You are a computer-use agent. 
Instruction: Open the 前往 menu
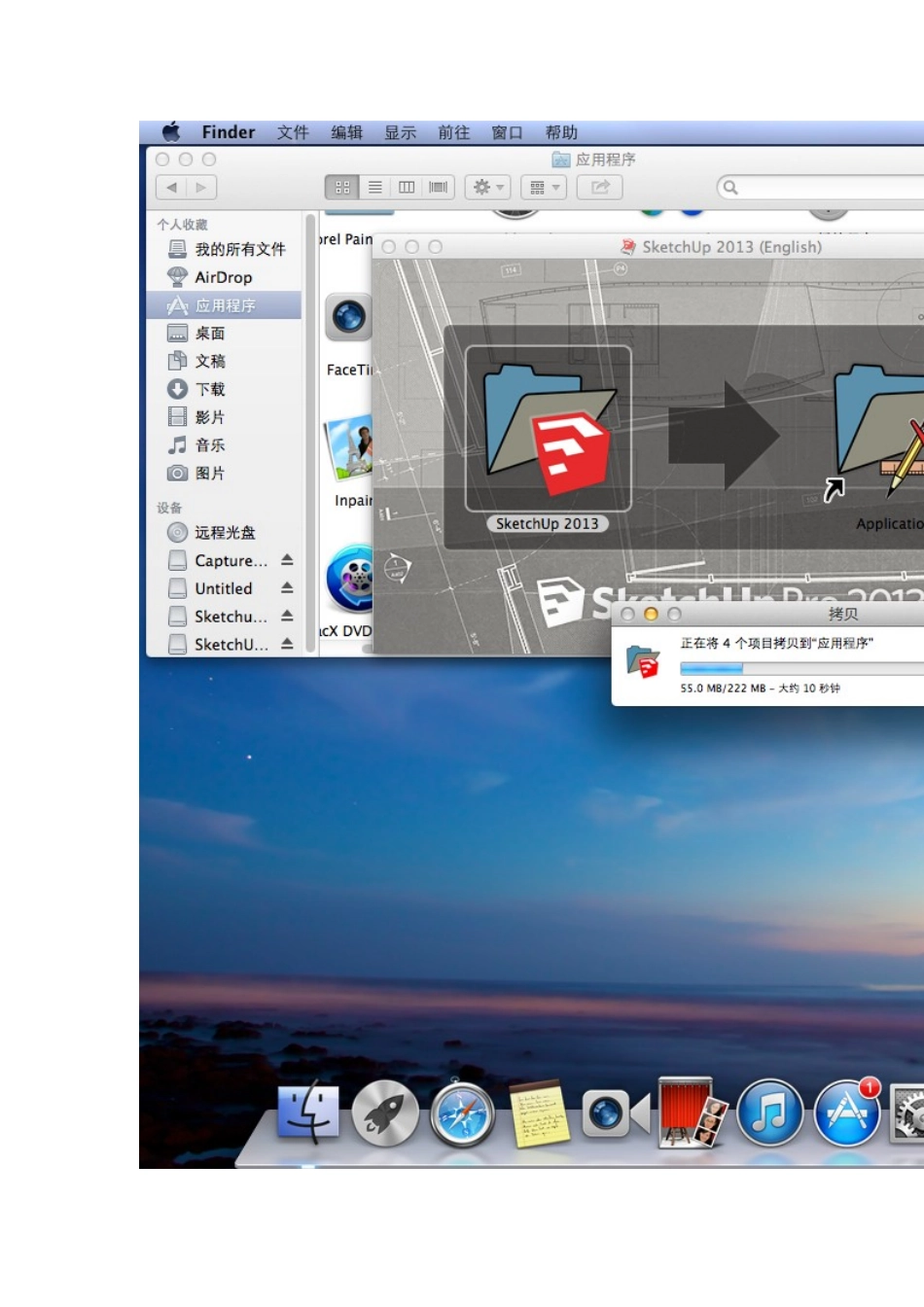(453, 132)
